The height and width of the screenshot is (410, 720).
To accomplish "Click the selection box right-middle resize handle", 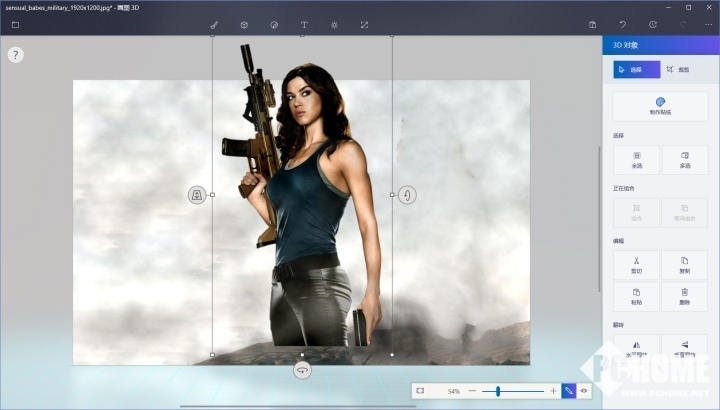I will 392,195.
